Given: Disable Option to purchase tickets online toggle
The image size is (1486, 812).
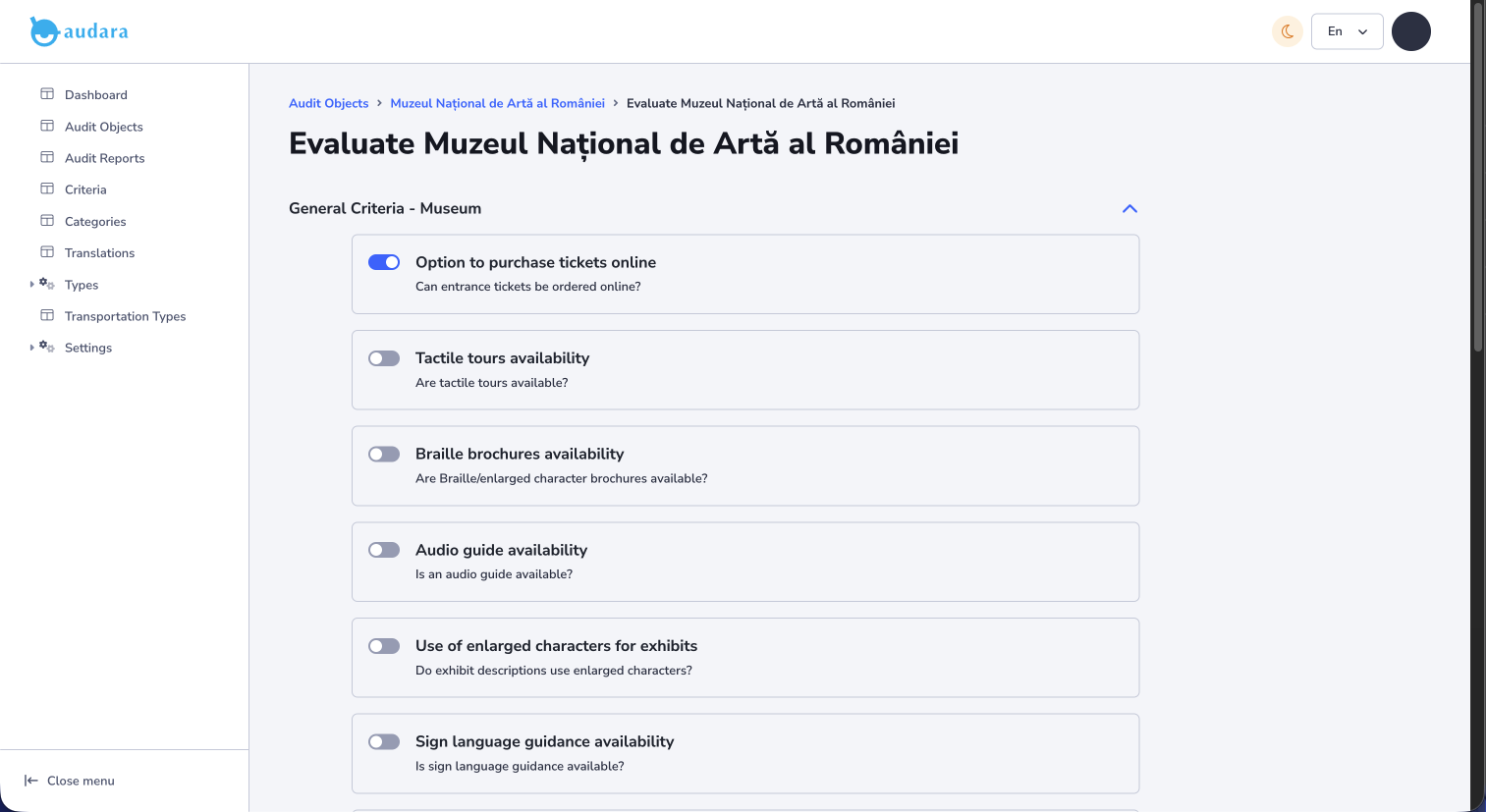Looking at the screenshot, I should pos(384,262).
